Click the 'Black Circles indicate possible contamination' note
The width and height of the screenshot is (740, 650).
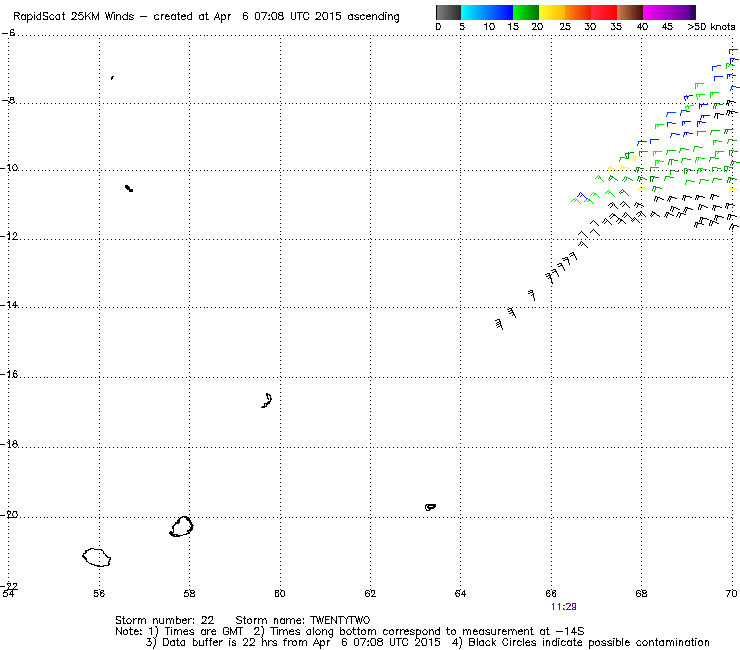[x=589, y=642]
